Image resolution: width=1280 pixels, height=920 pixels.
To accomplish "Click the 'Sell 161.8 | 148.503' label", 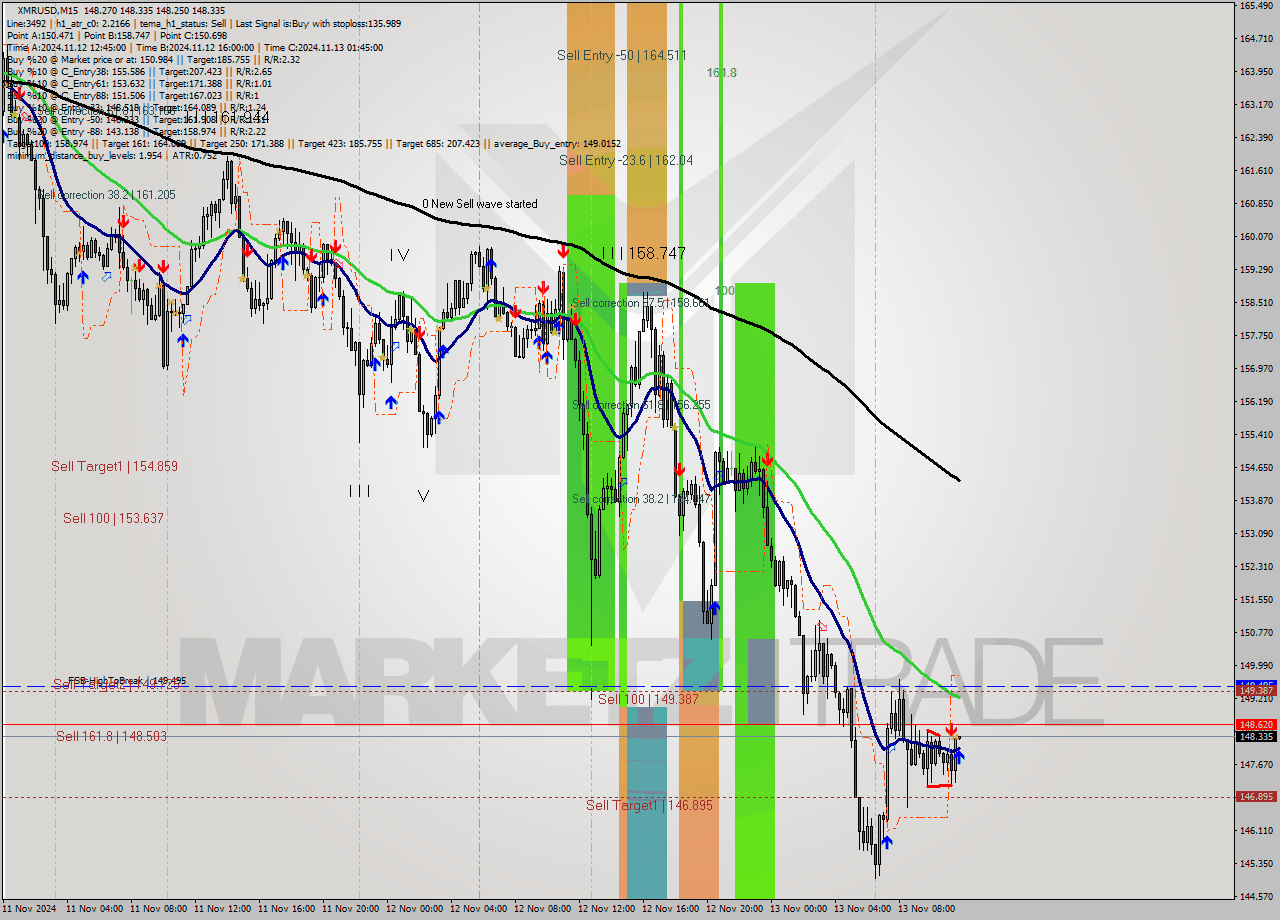I will (x=111, y=736).
